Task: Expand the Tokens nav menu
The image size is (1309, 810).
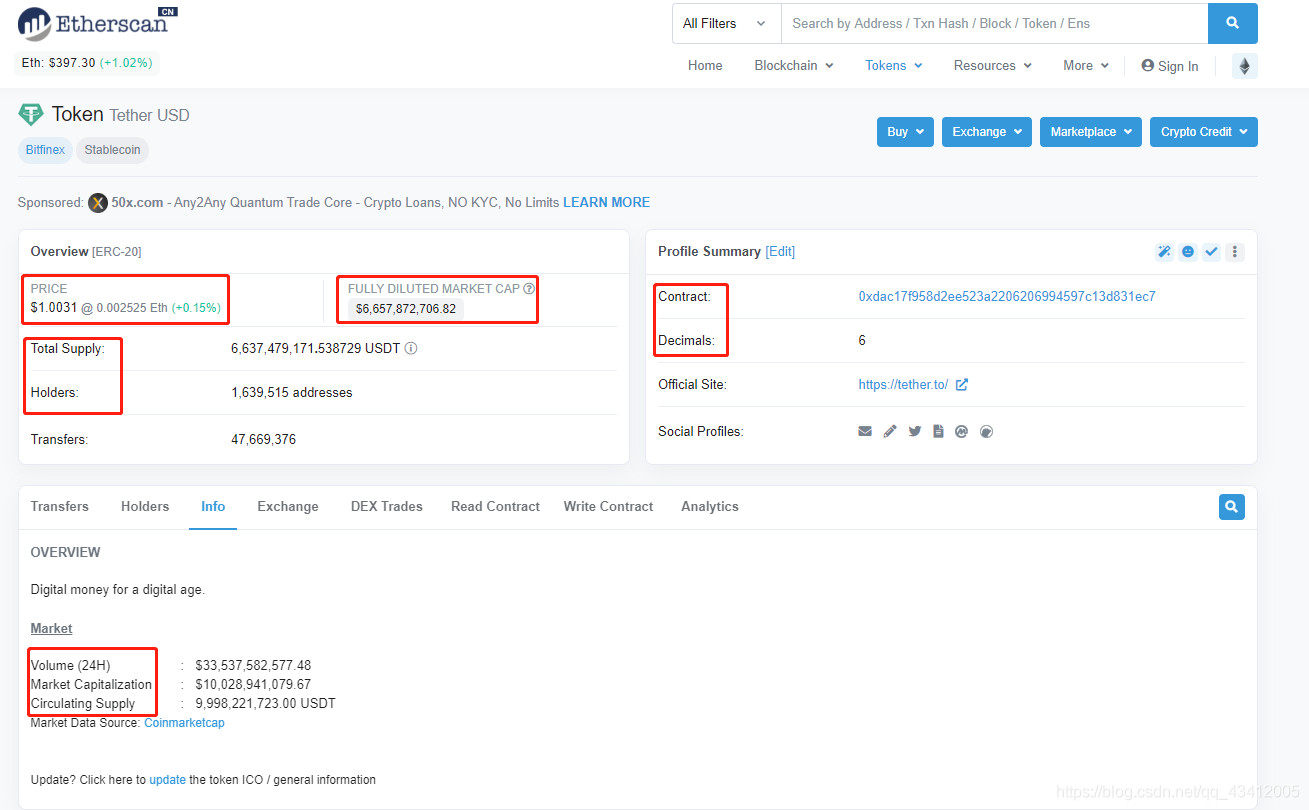Action: pyautogui.click(x=894, y=66)
